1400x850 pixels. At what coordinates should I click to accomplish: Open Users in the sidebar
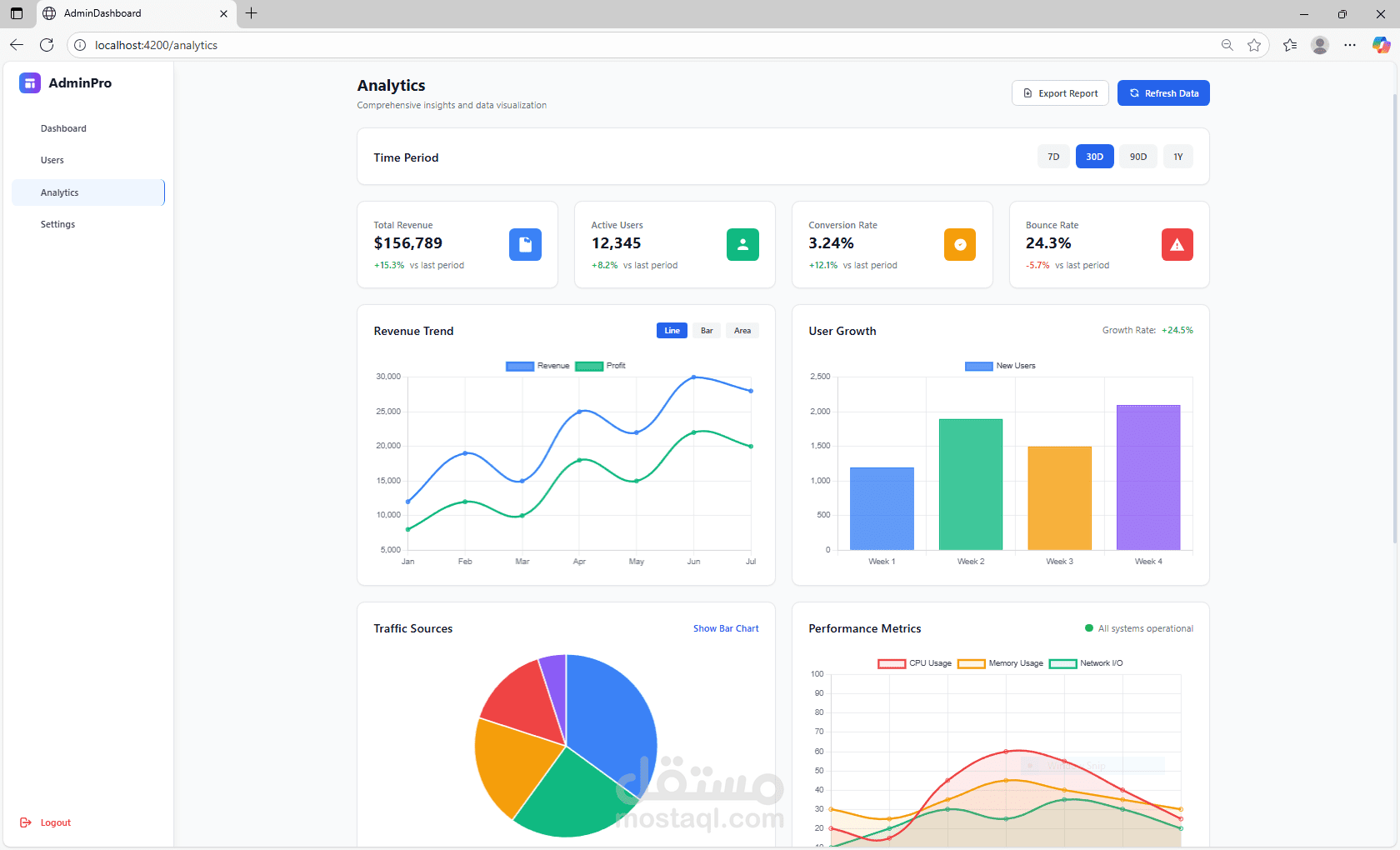[x=88, y=160]
